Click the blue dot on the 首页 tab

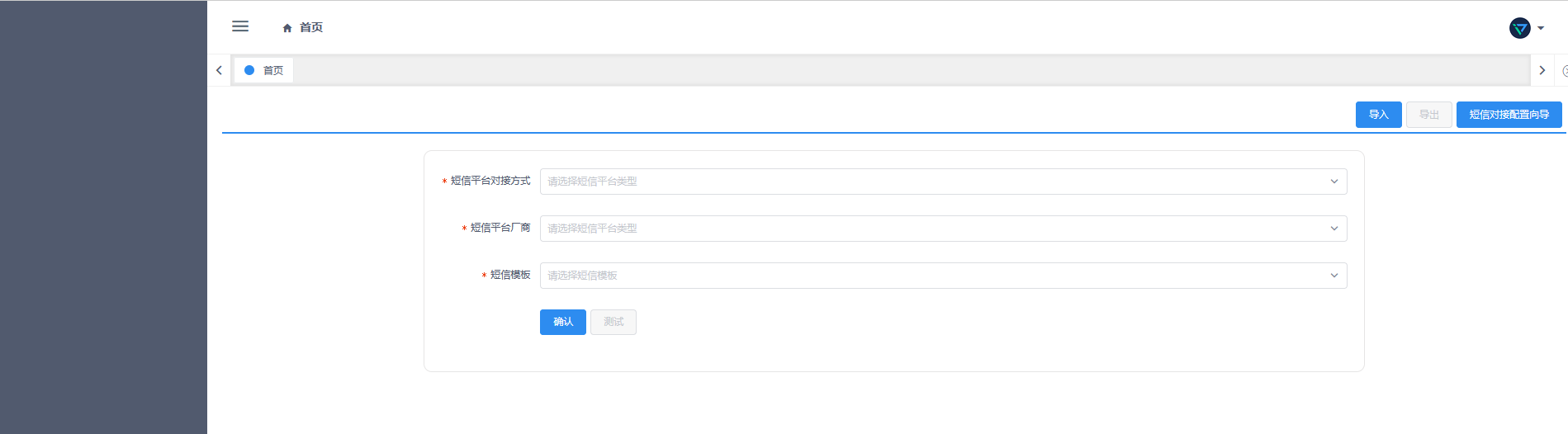(x=249, y=70)
